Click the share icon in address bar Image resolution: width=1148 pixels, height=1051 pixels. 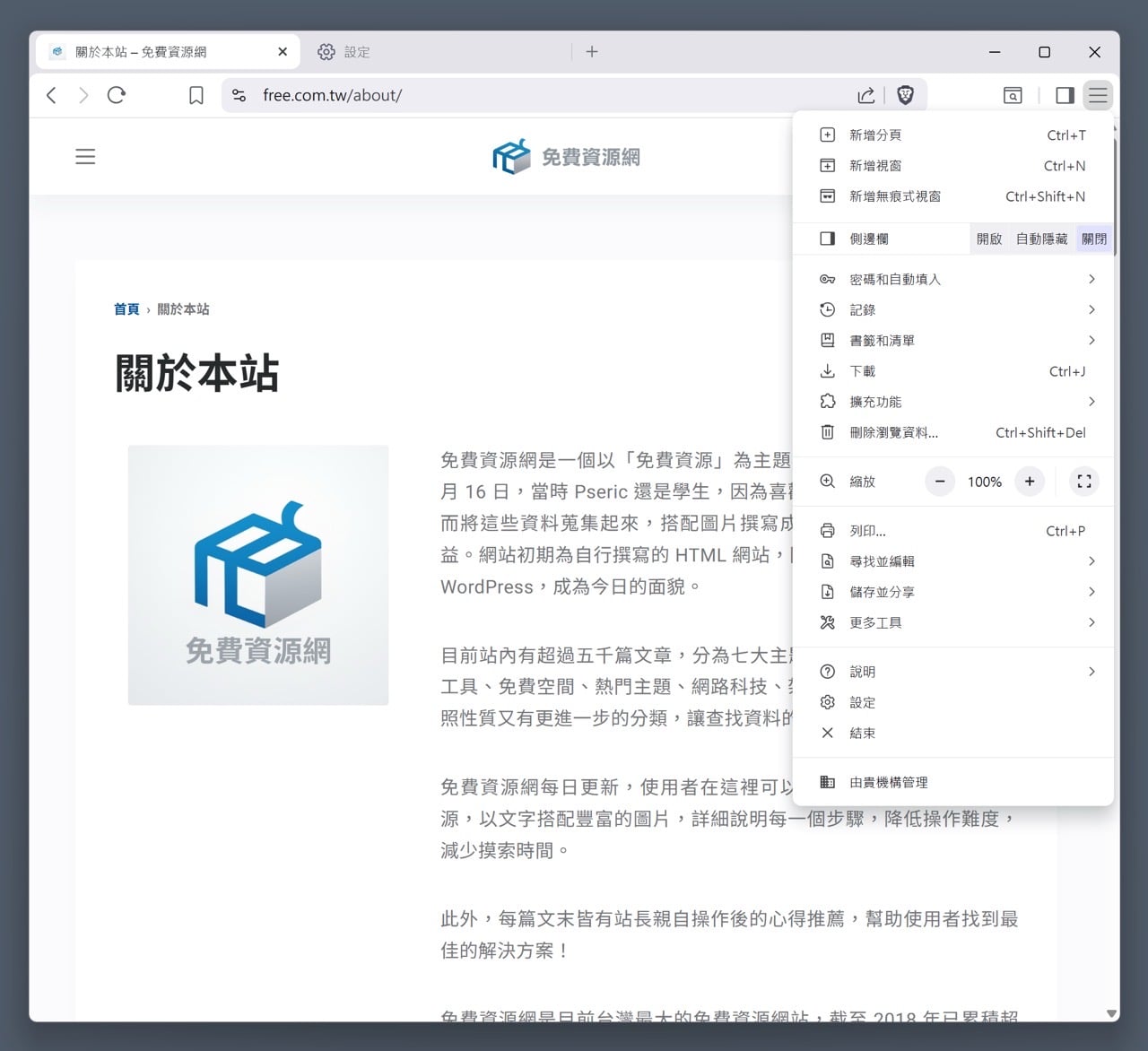coord(865,95)
